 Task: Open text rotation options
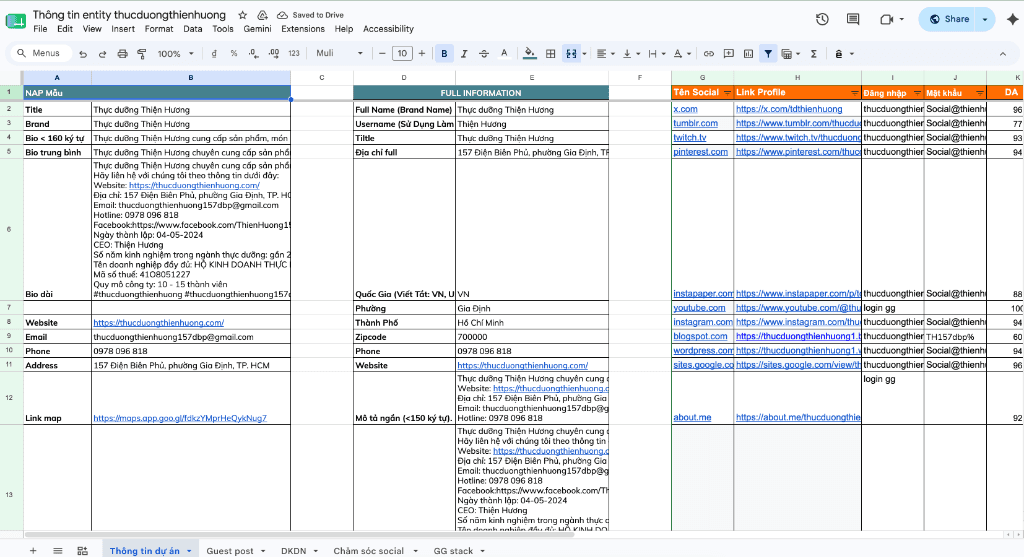click(x=681, y=54)
